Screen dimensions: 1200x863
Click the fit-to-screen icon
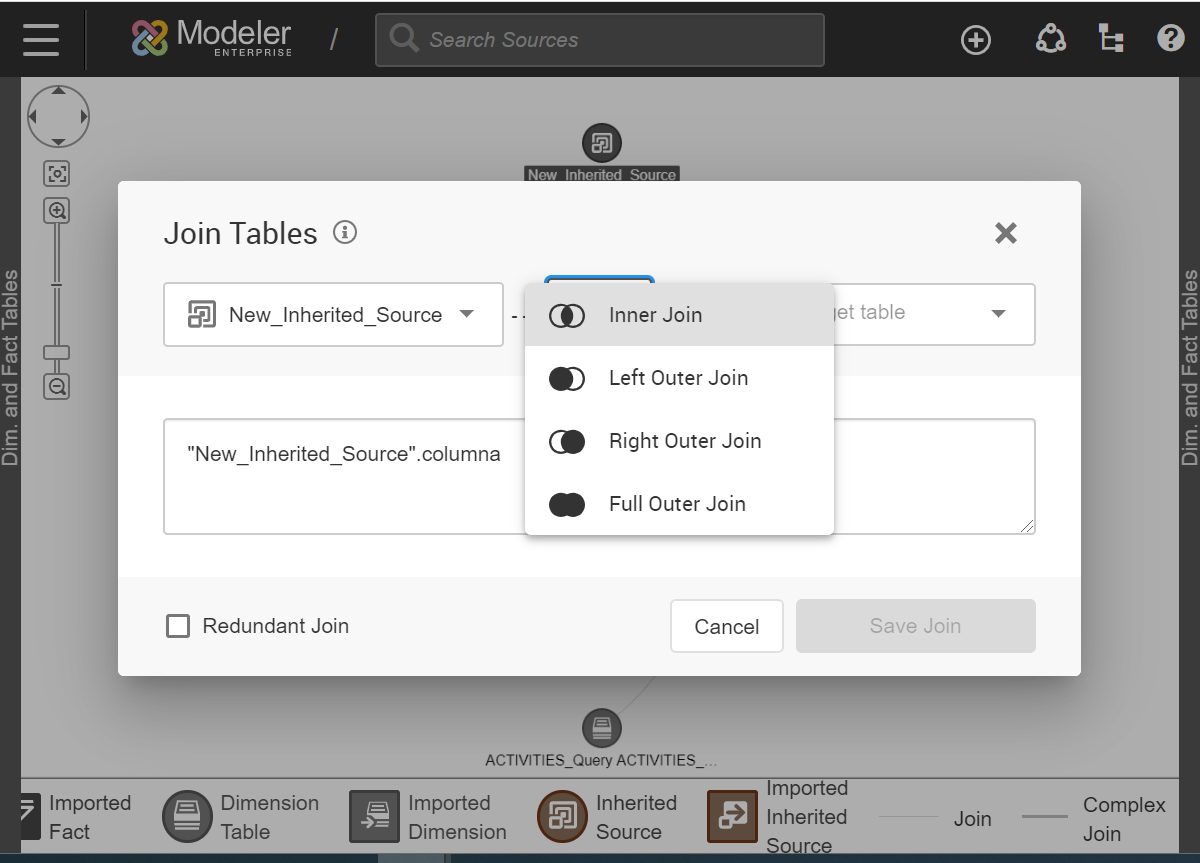pyautogui.click(x=57, y=174)
